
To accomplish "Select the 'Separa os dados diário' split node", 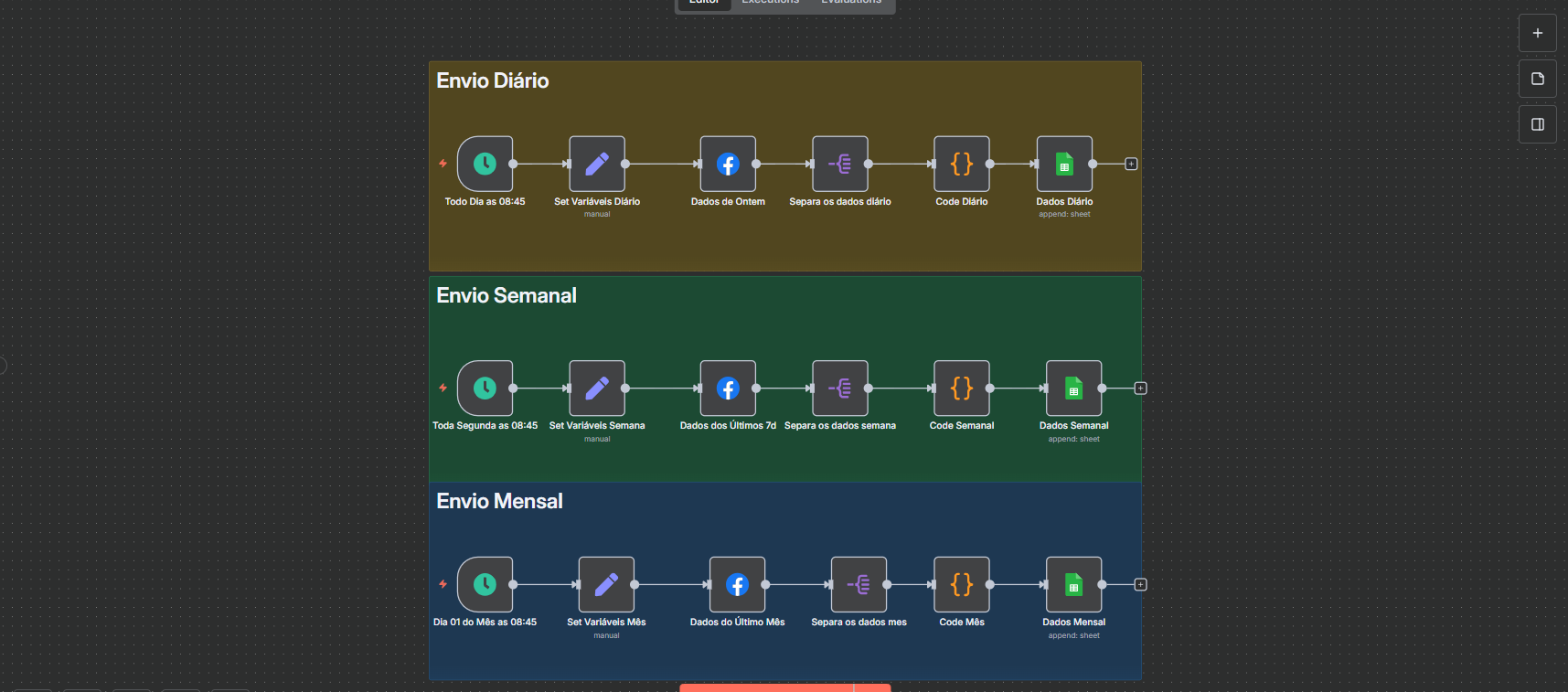I will (840, 164).
